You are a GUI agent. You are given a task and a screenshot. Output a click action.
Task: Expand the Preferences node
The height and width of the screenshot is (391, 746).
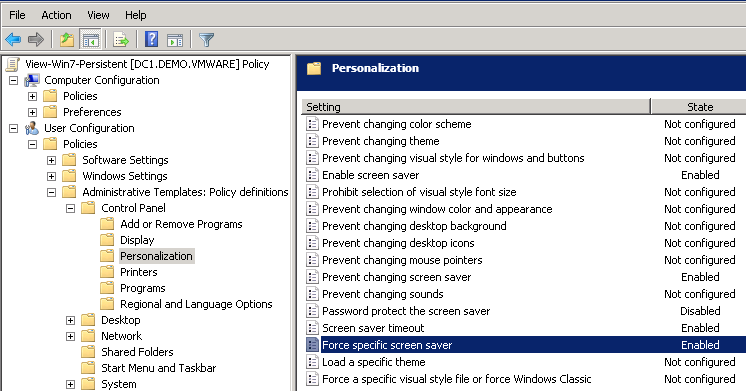point(32,113)
